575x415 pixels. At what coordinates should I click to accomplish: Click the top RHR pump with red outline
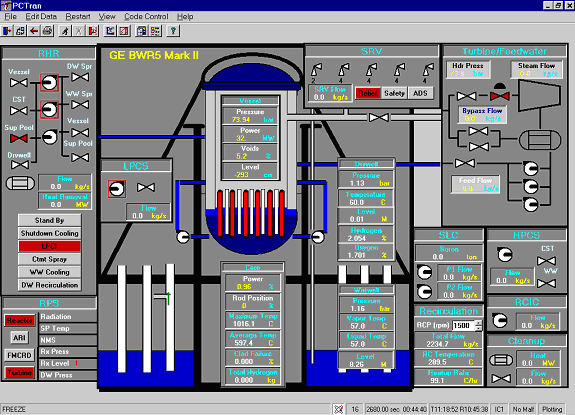tap(49, 82)
